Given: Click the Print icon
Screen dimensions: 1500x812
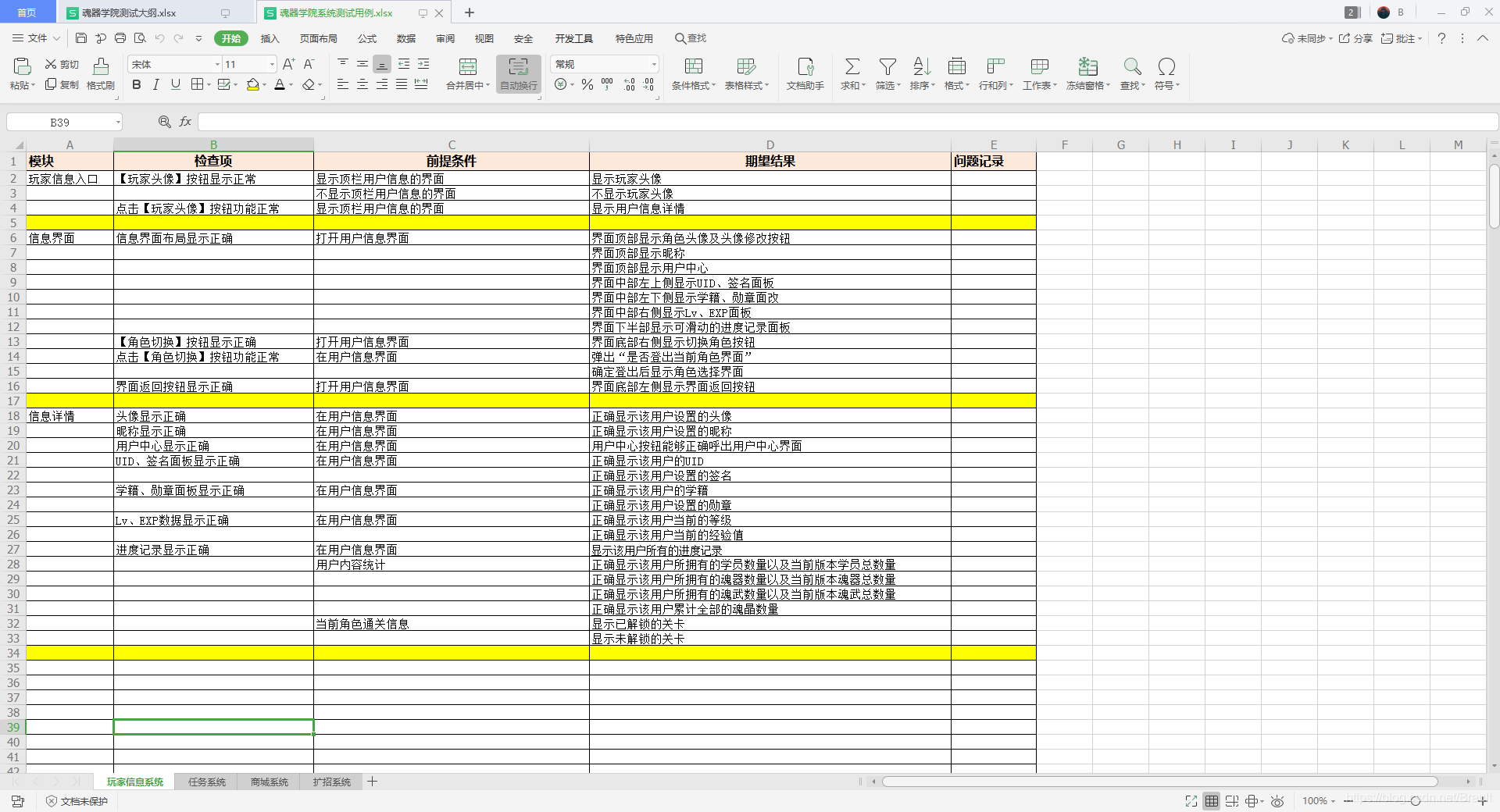Looking at the screenshot, I should click(x=120, y=38).
